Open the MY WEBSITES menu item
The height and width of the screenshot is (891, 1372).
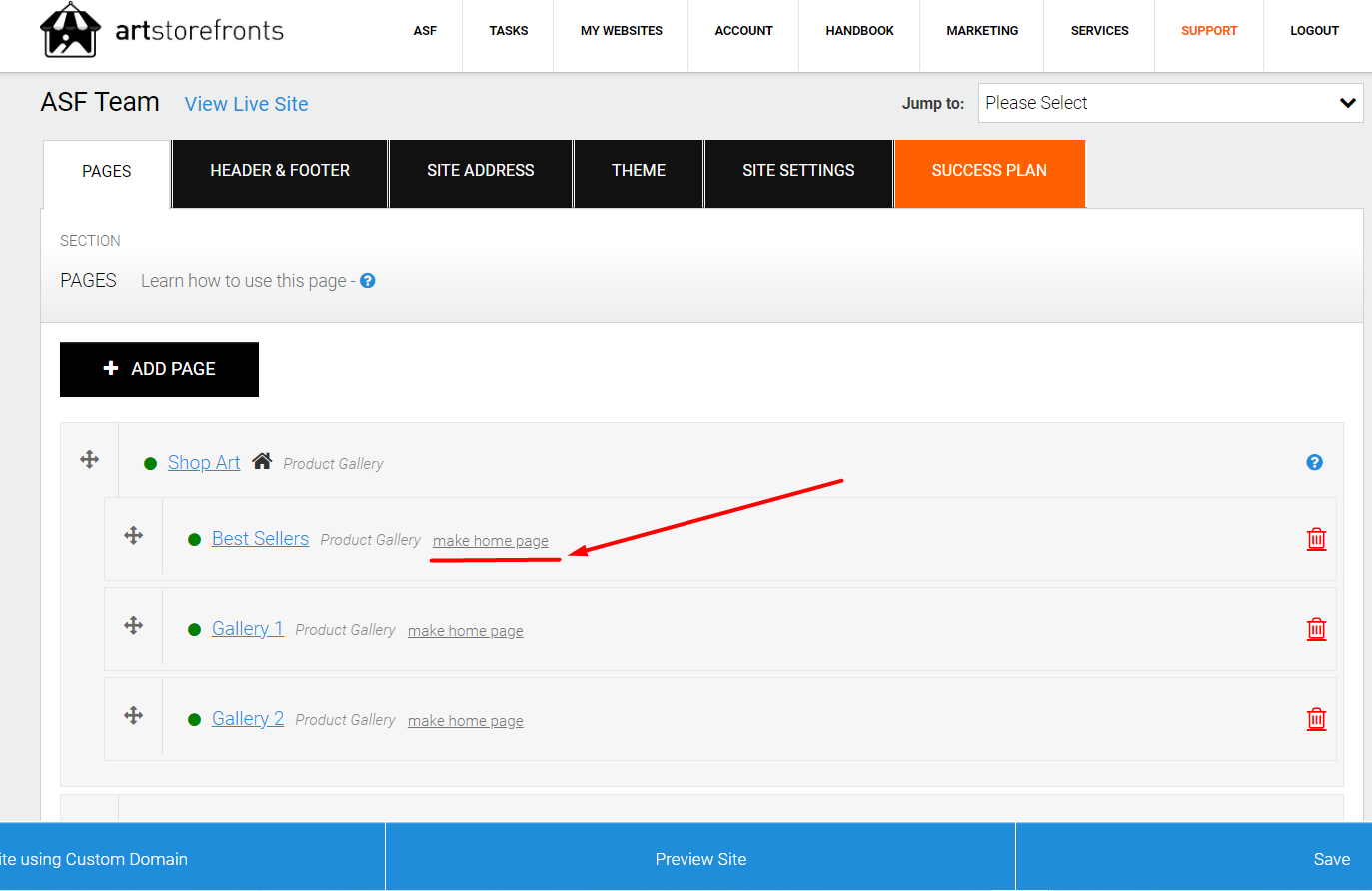[x=621, y=31]
